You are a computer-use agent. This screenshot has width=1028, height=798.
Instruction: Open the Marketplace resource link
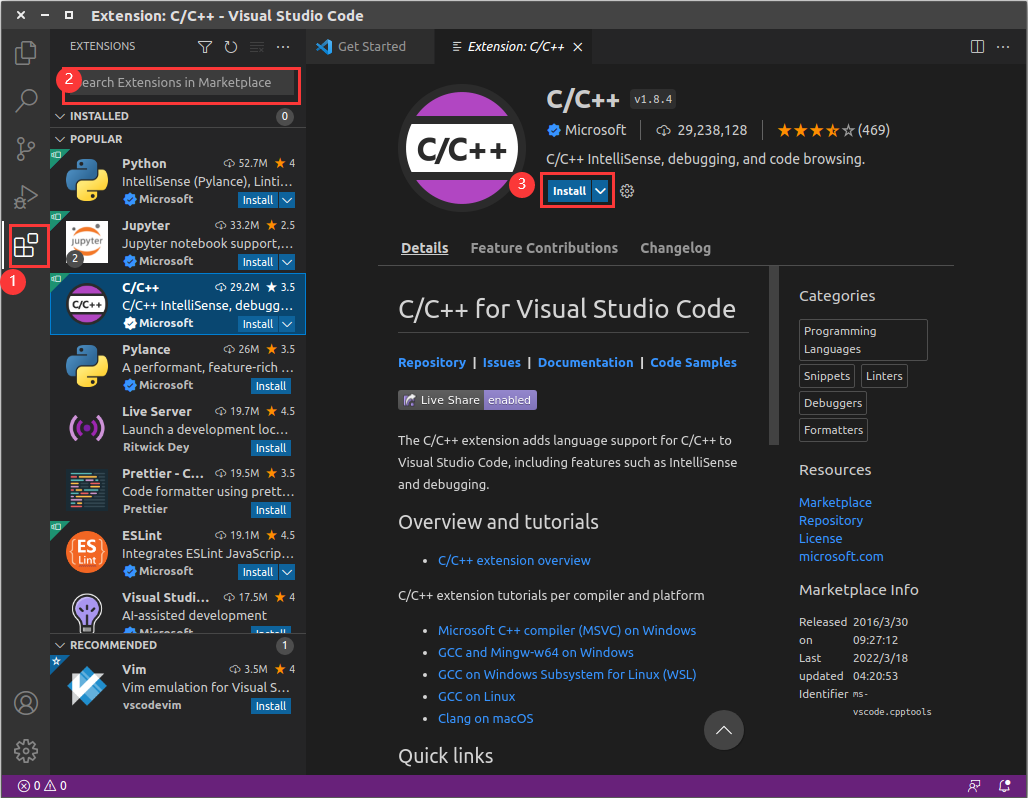click(835, 502)
